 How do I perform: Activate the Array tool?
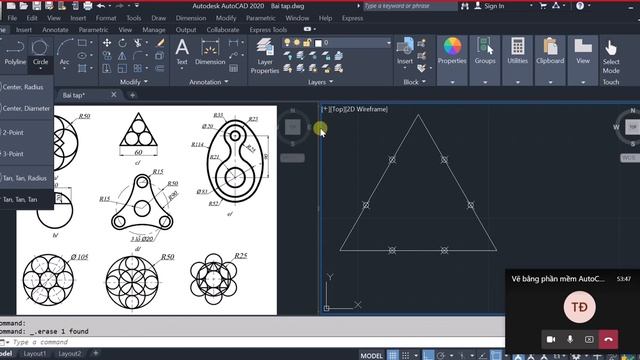click(x=138, y=68)
